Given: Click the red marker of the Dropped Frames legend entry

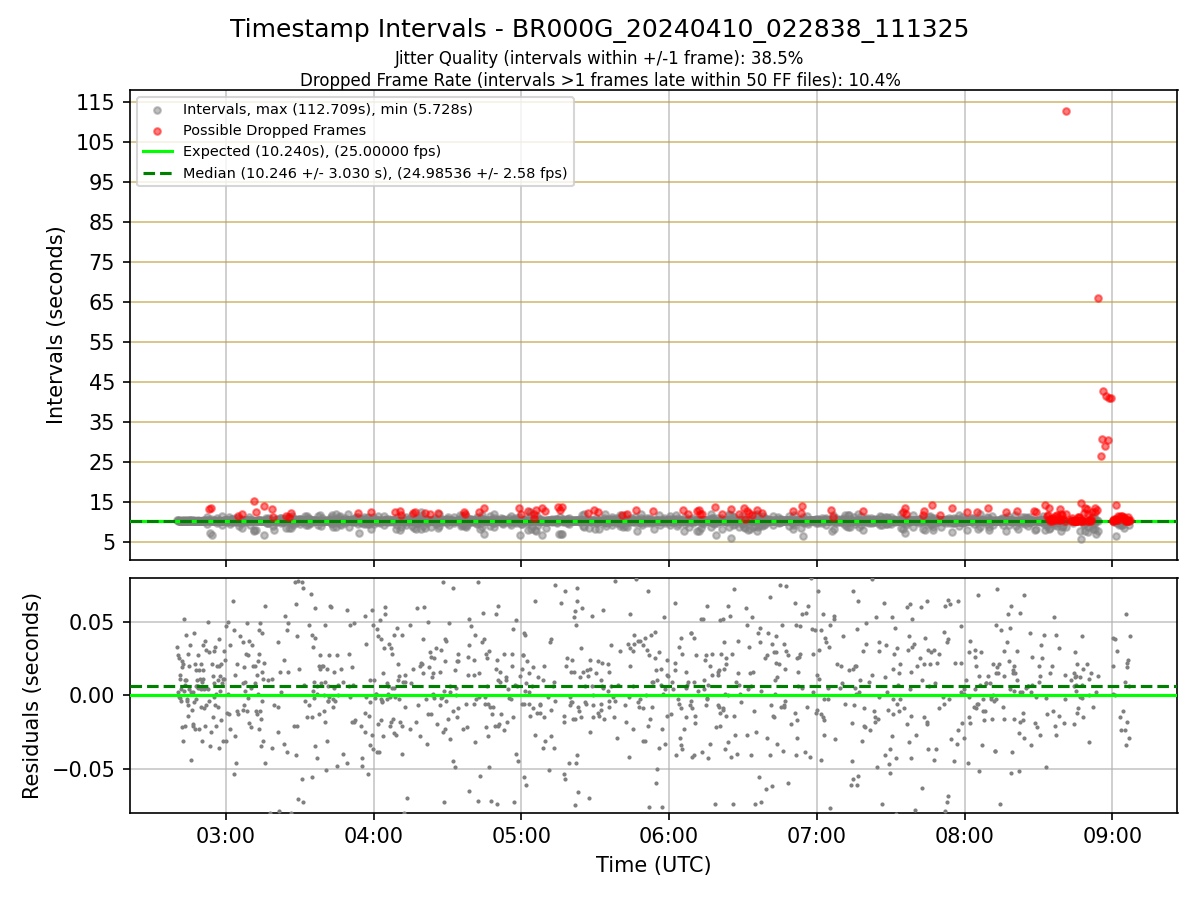Looking at the screenshot, I should point(157,130).
